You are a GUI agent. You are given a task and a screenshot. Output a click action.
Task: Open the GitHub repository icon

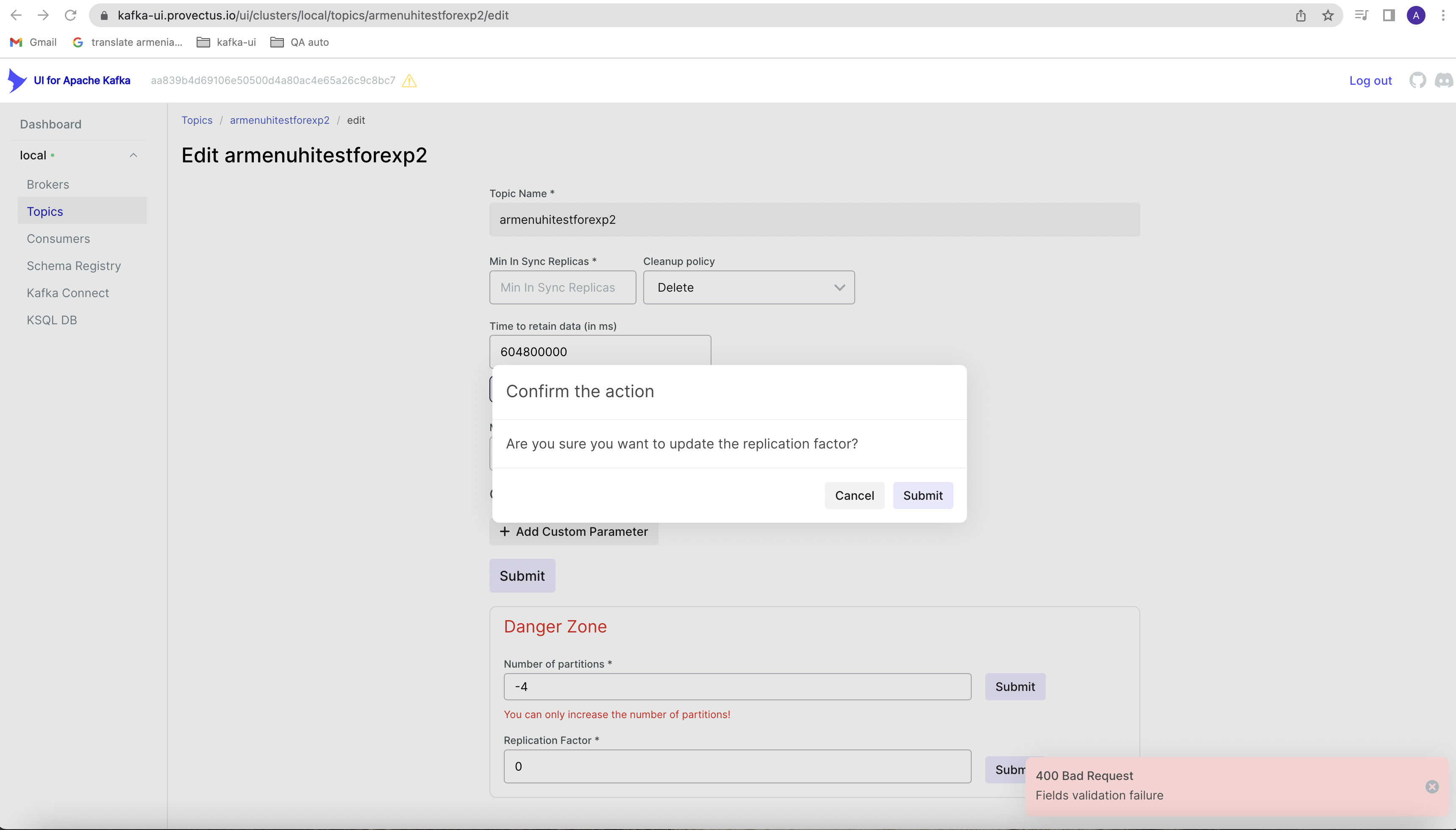1418,81
